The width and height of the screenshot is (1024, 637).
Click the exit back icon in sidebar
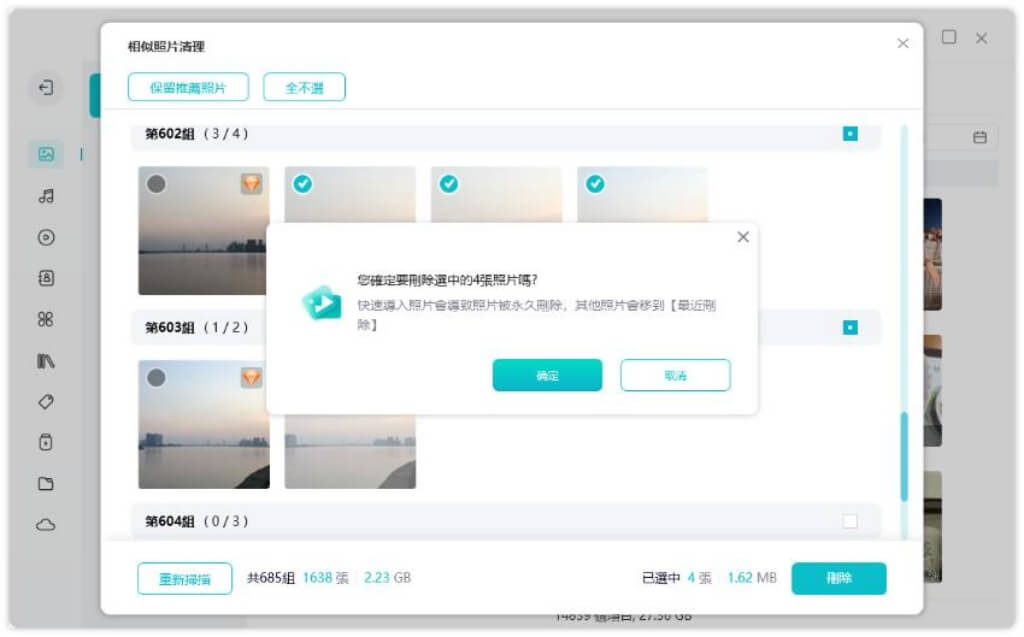45,88
